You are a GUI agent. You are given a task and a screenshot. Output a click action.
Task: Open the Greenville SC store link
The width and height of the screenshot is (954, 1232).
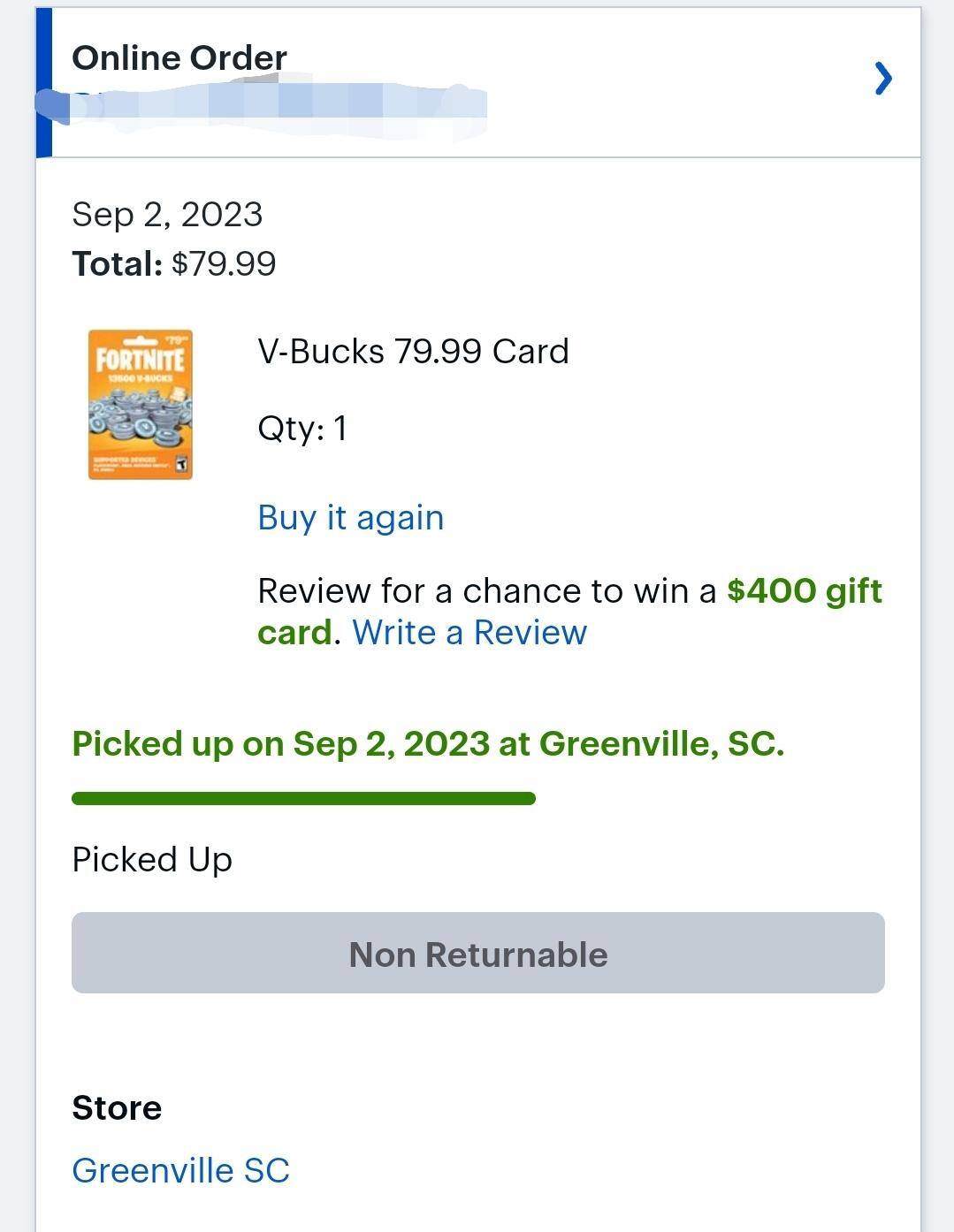[180, 1170]
